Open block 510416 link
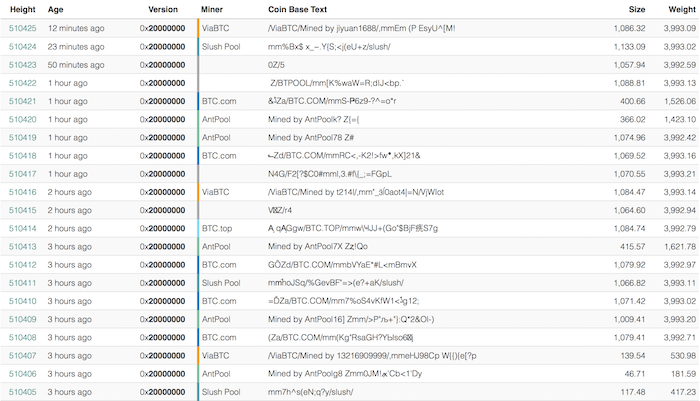This screenshot has height=401, width=700. [x=22, y=192]
